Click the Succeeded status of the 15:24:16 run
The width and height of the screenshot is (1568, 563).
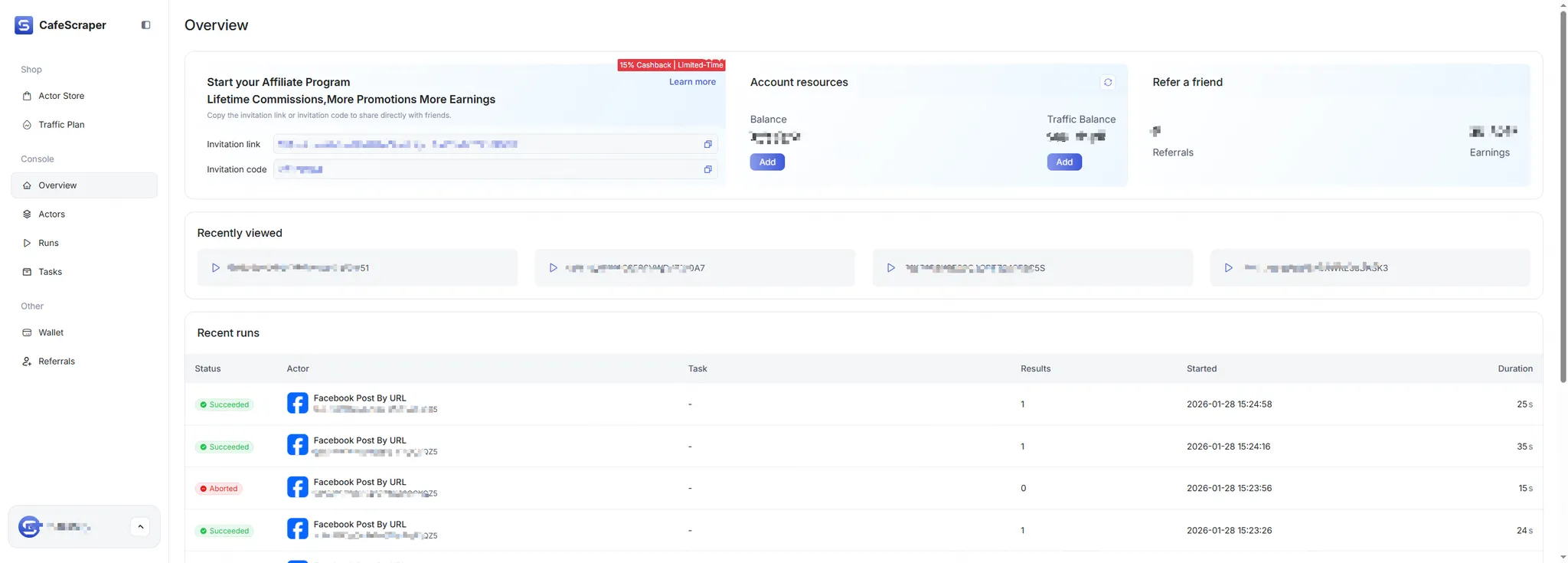coord(224,447)
